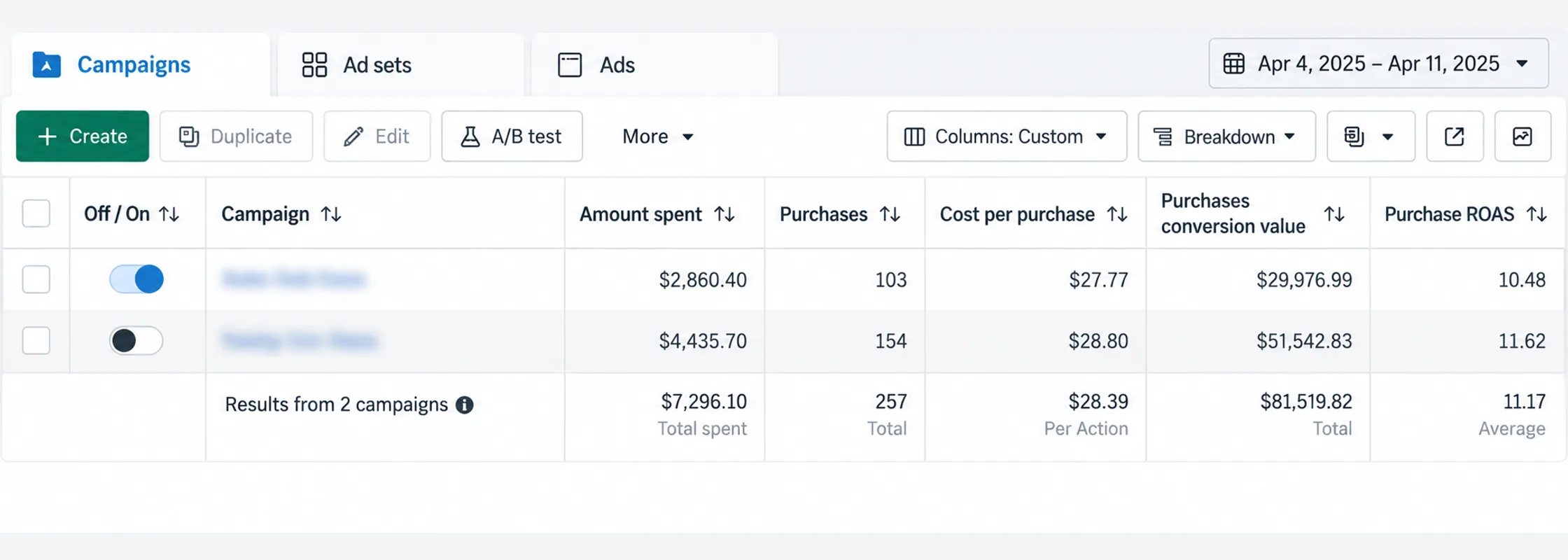The width and height of the screenshot is (1568, 560).
Task: Sort by Purchase ROAS arrows
Action: tap(1536, 214)
